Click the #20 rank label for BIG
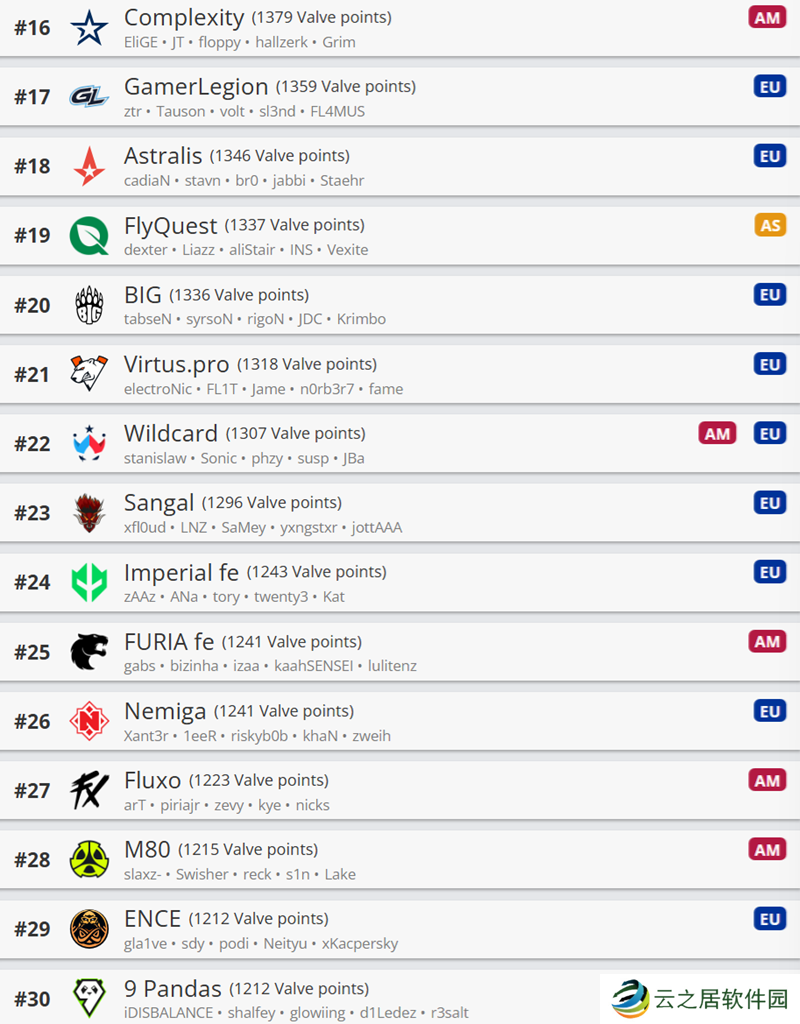The width and height of the screenshot is (800, 1024). coord(32,305)
